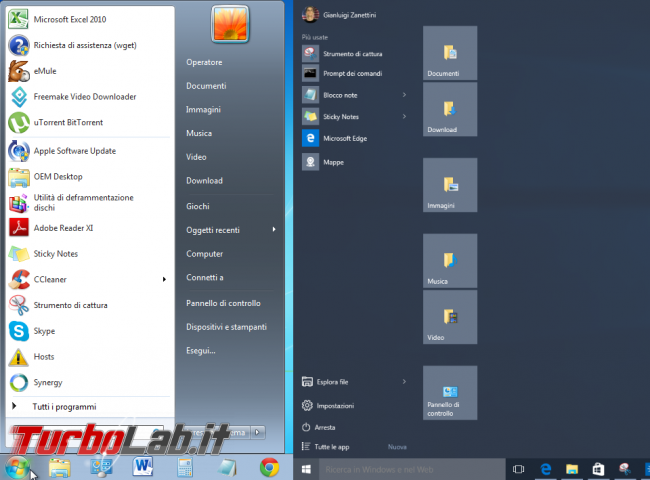This screenshot has width=650, height=480.
Task: Select Connetti a
Action: 205,277
